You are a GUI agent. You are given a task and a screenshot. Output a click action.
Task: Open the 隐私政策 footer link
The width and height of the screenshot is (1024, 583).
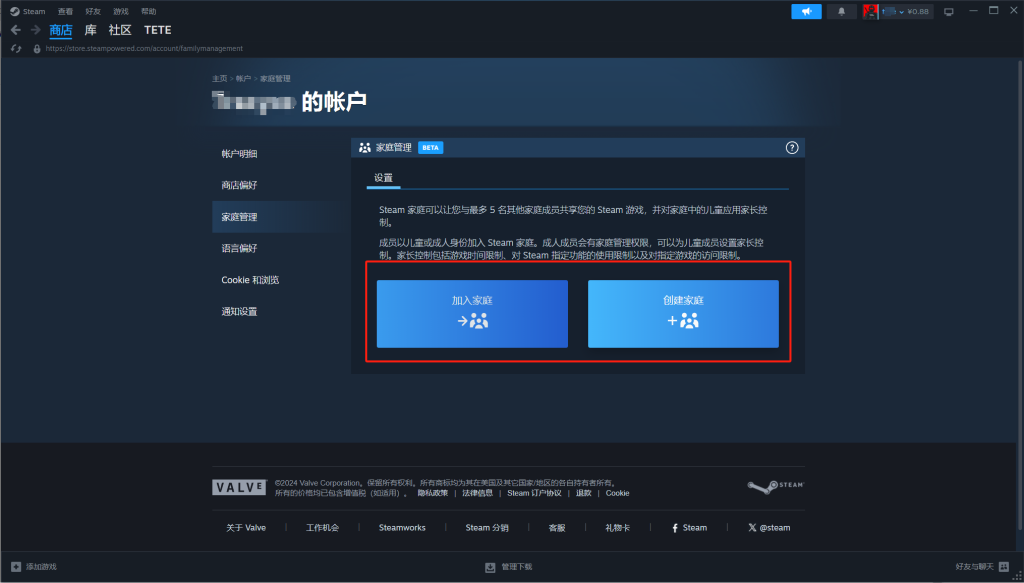click(433, 493)
